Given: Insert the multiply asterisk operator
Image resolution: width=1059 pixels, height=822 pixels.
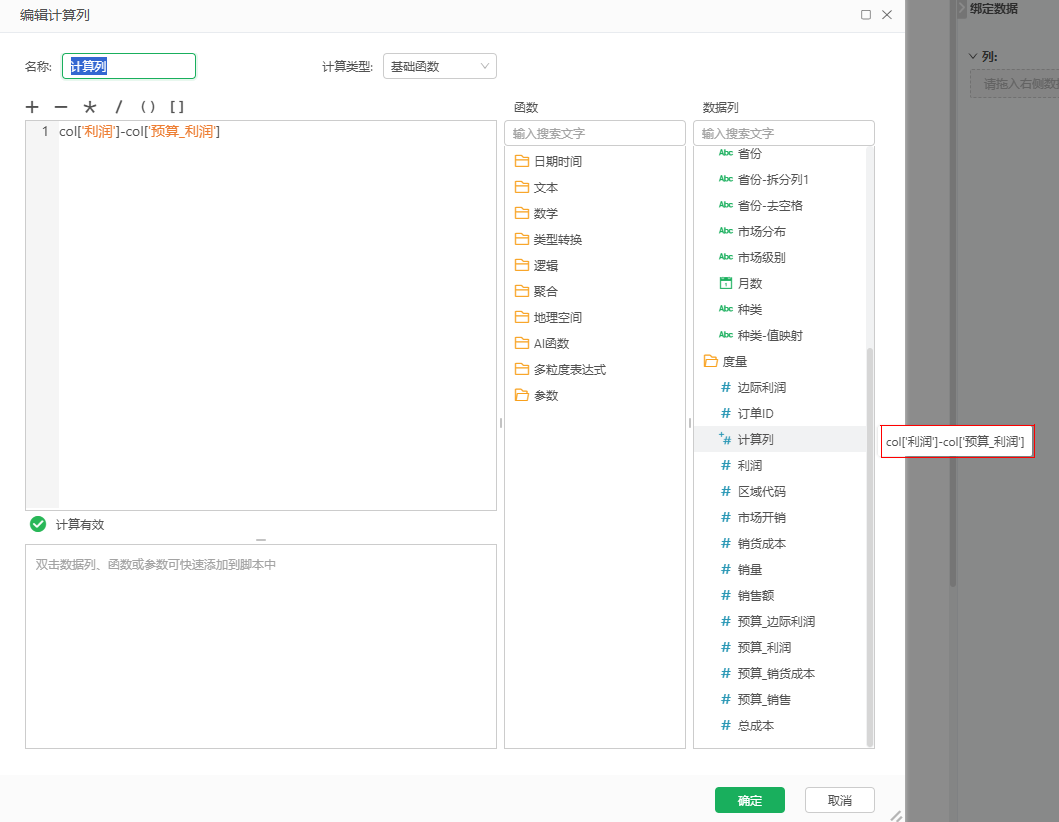Looking at the screenshot, I should [x=90, y=107].
